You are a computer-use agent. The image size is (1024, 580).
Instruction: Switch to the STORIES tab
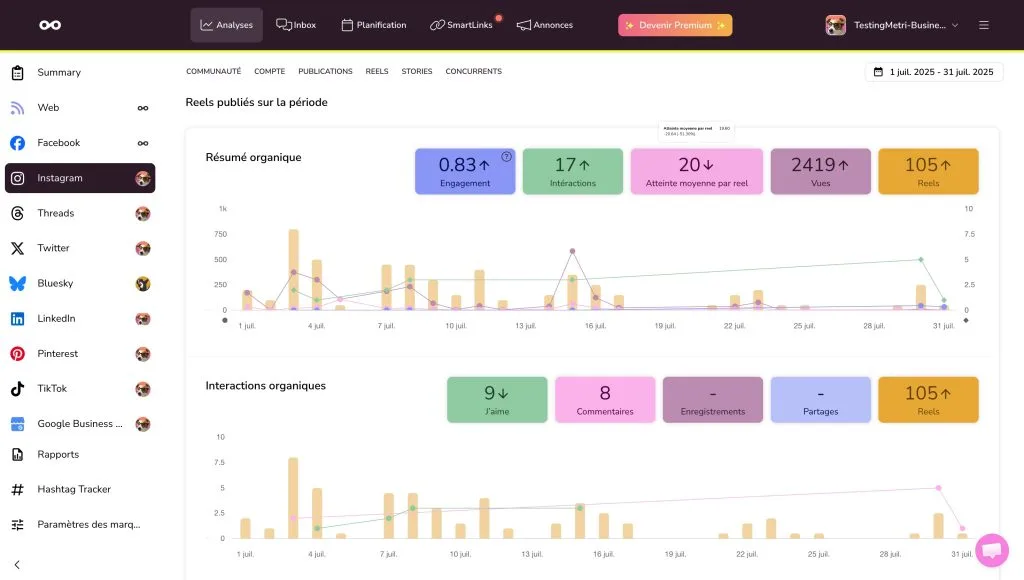pos(417,72)
